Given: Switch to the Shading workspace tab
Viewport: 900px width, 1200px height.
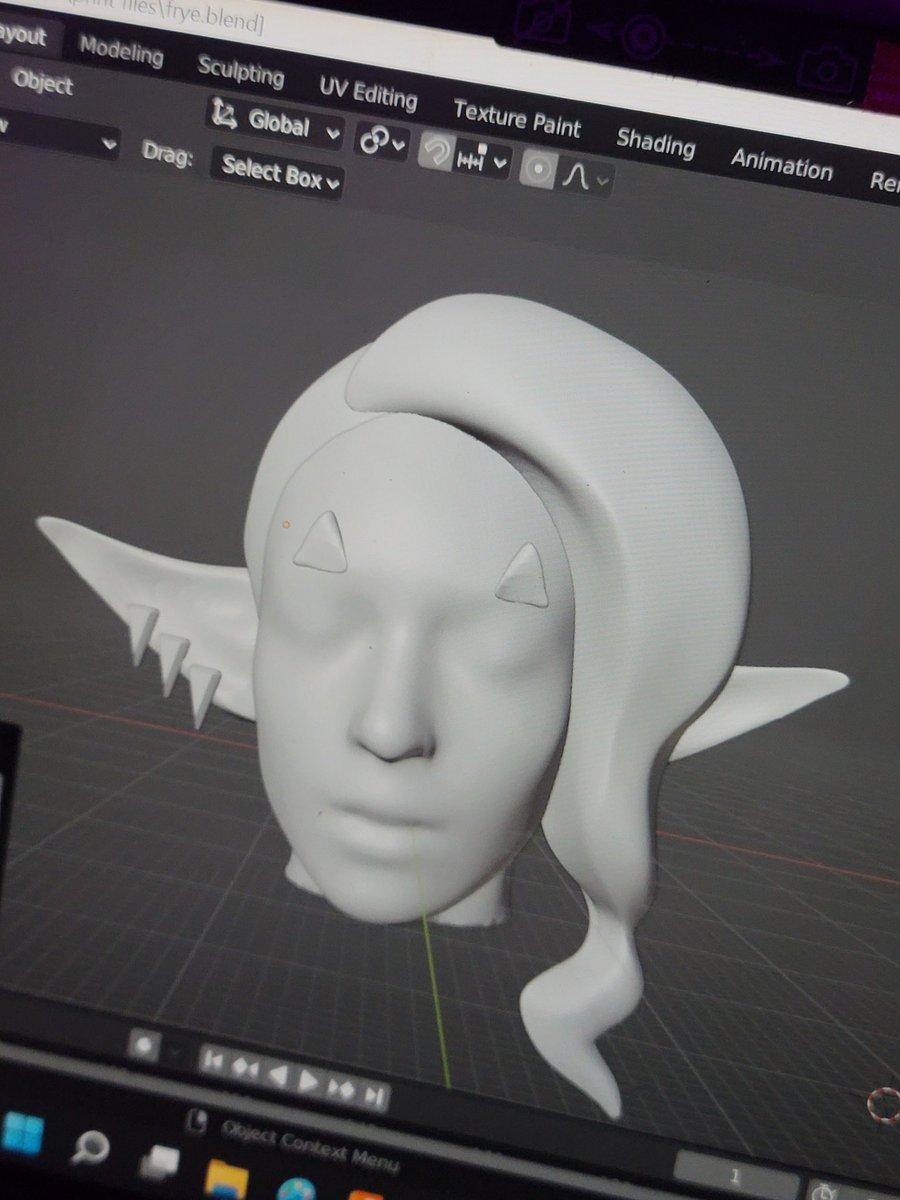Looking at the screenshot, I should tap(655, 141).
